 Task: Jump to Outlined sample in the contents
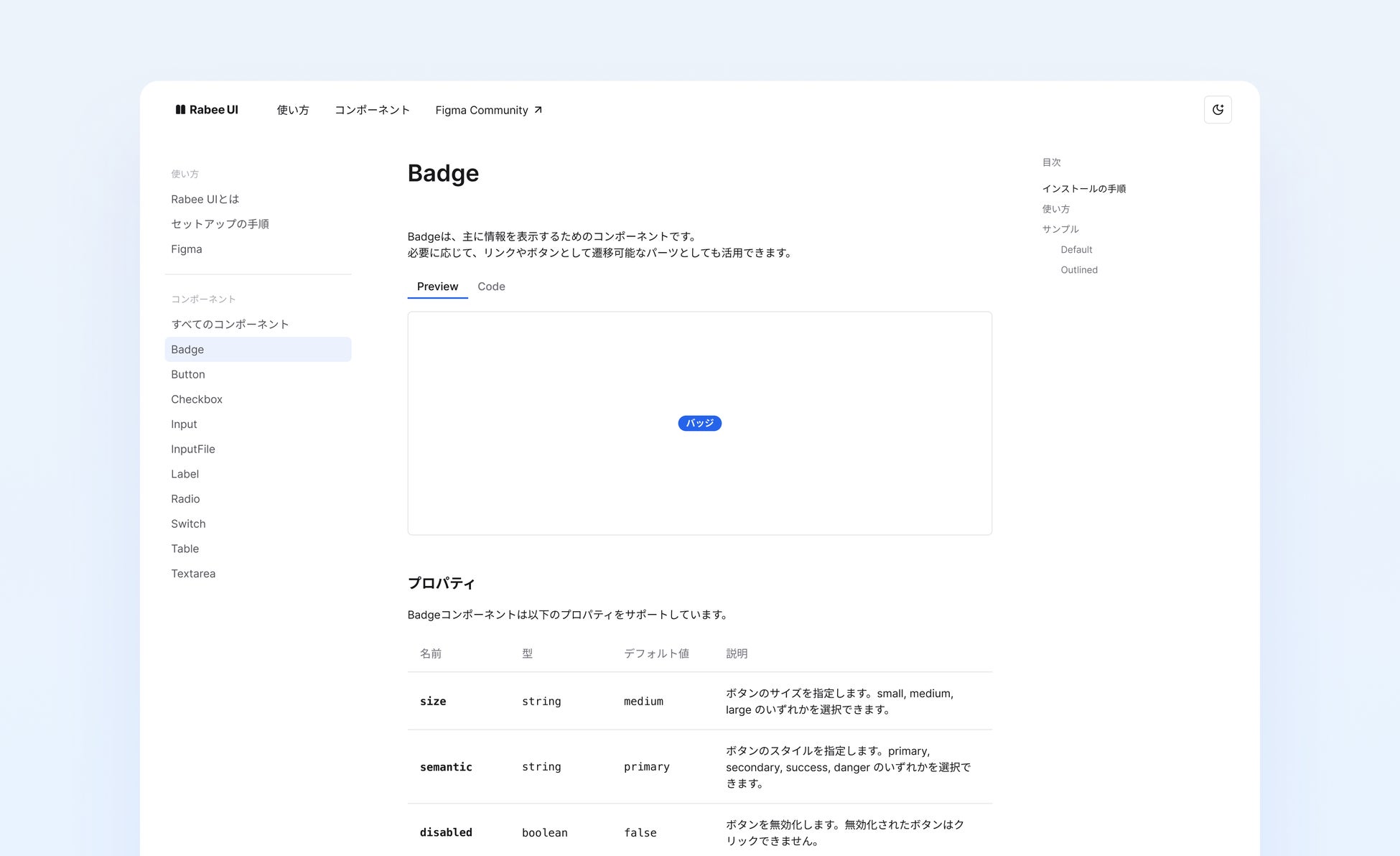tap(1078, 270)
